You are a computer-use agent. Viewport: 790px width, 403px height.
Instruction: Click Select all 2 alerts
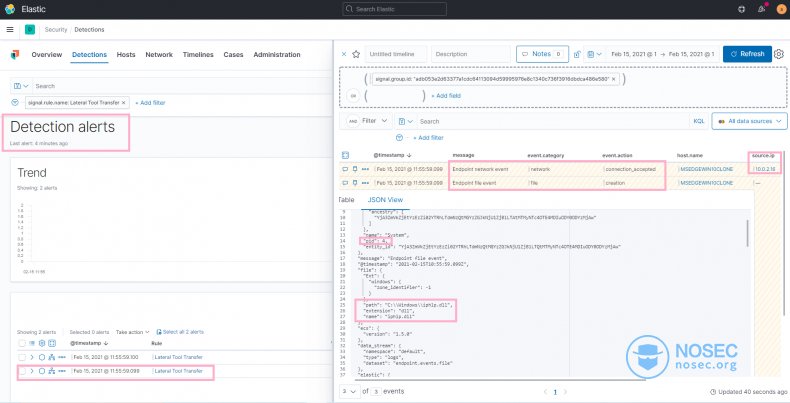[180, 332]
